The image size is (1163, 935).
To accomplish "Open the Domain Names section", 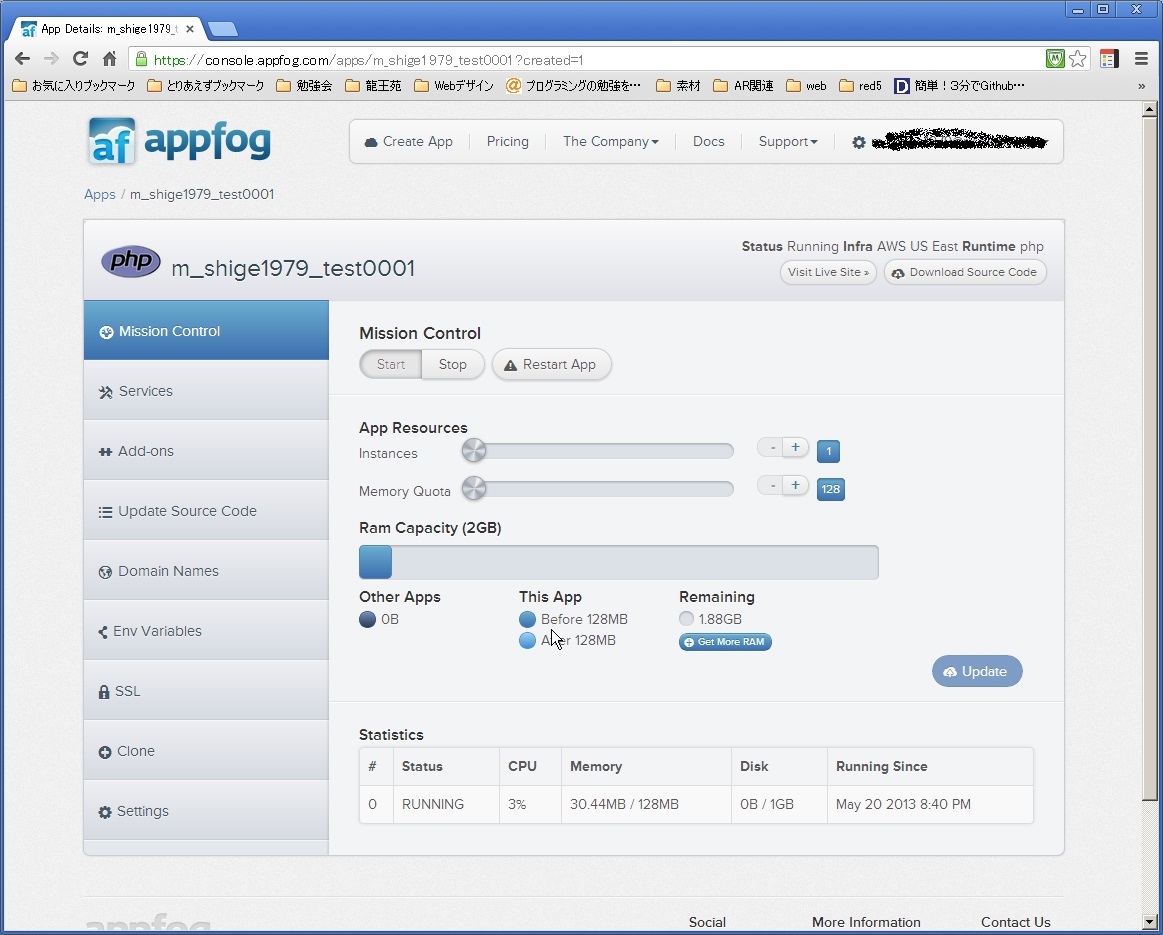I will (x=206, y=571).
